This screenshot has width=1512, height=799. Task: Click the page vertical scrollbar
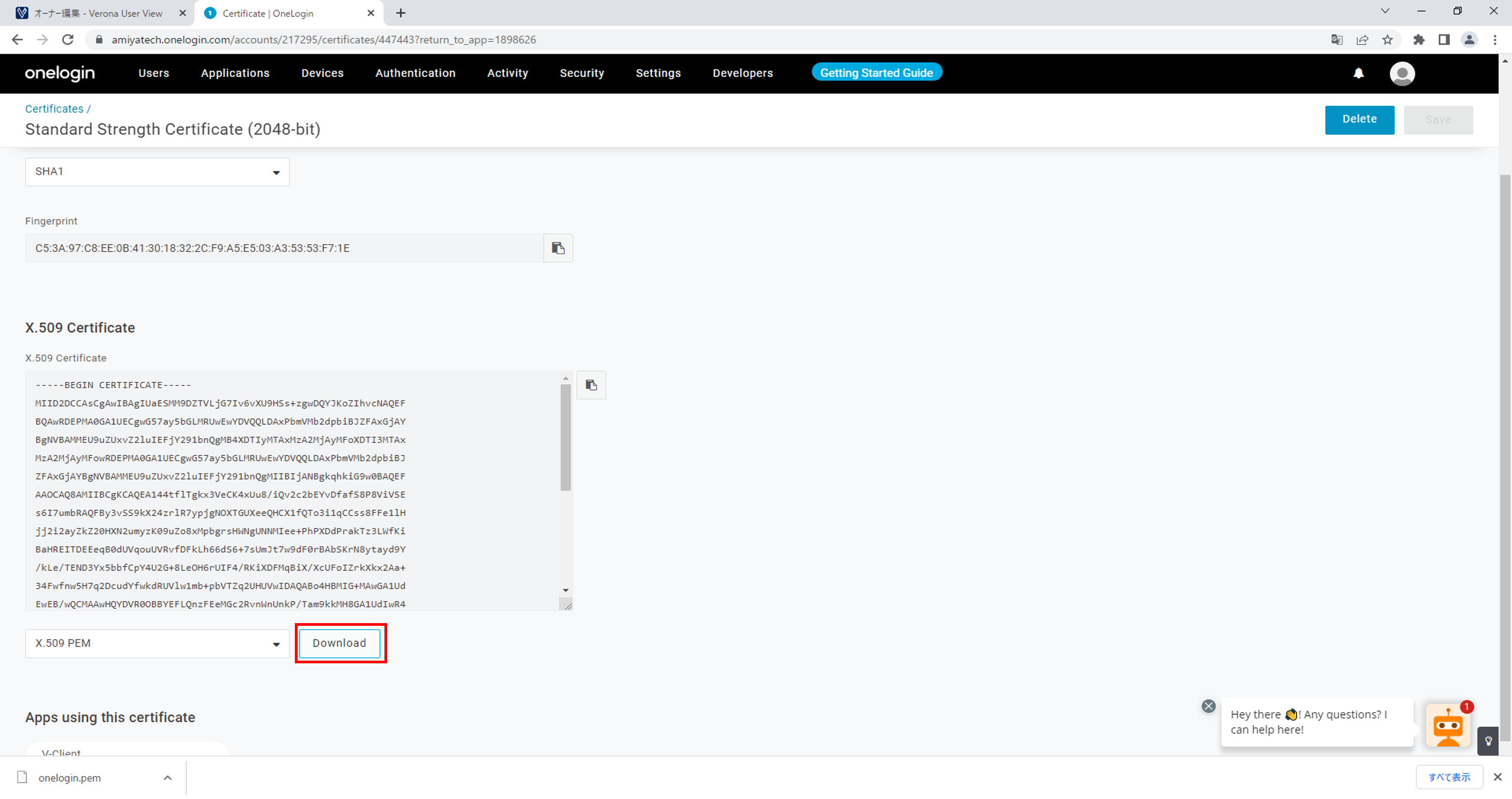coord(1506,458)
